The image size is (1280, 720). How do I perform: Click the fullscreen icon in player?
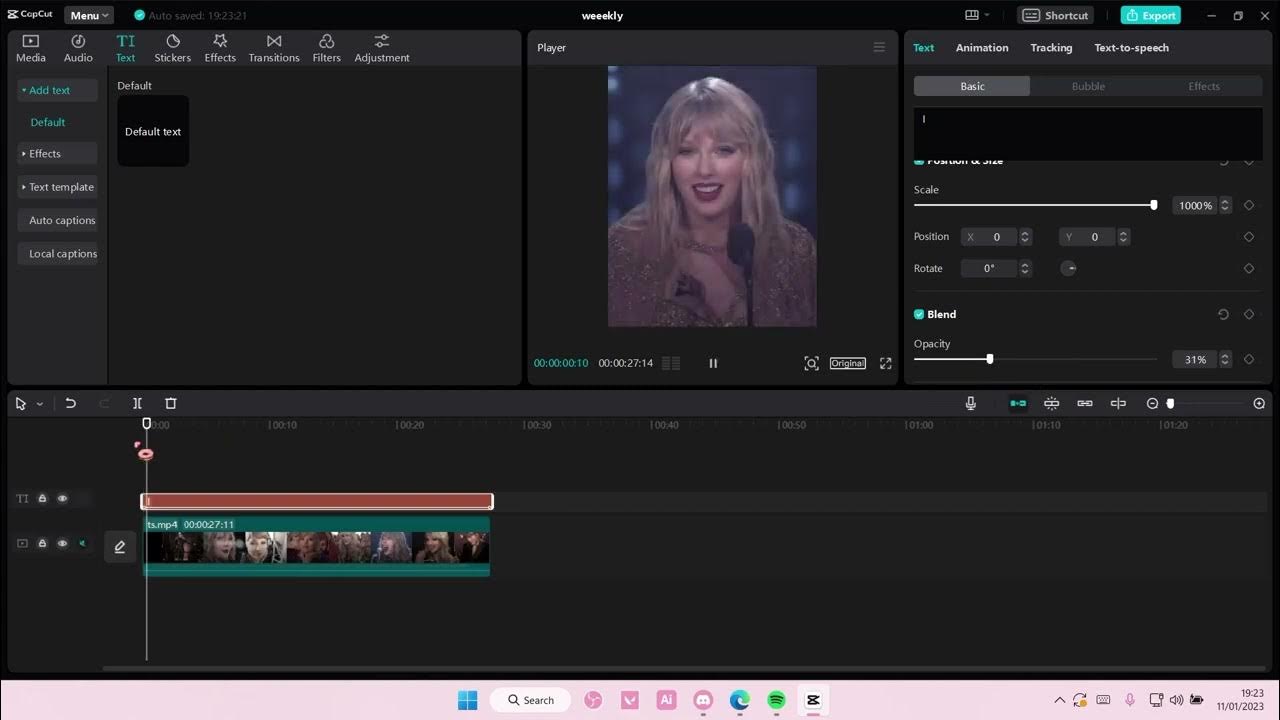tap(885, 363)
